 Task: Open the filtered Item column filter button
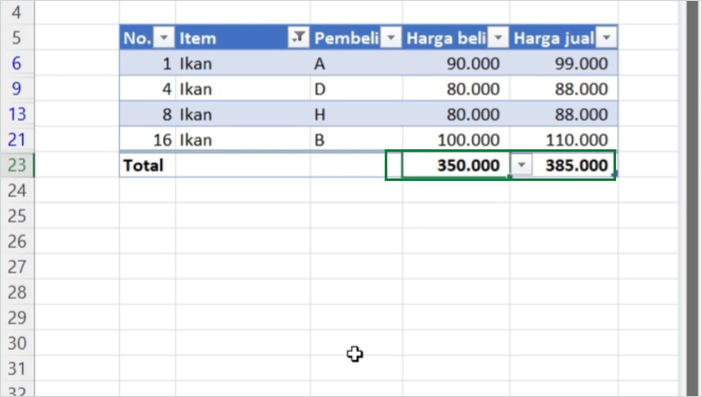(299, 38)
